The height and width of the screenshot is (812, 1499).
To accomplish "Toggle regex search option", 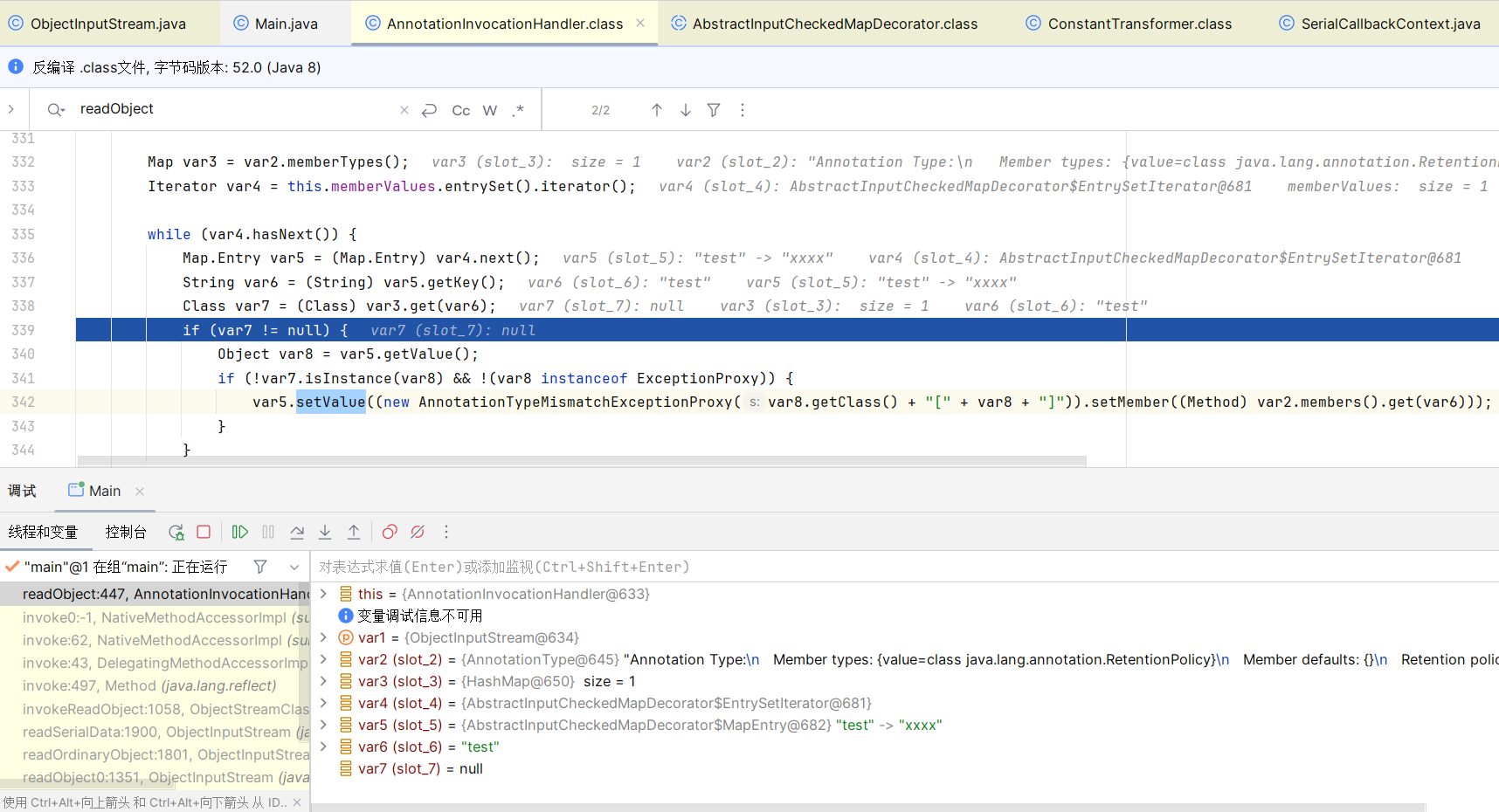I will 519,110.
